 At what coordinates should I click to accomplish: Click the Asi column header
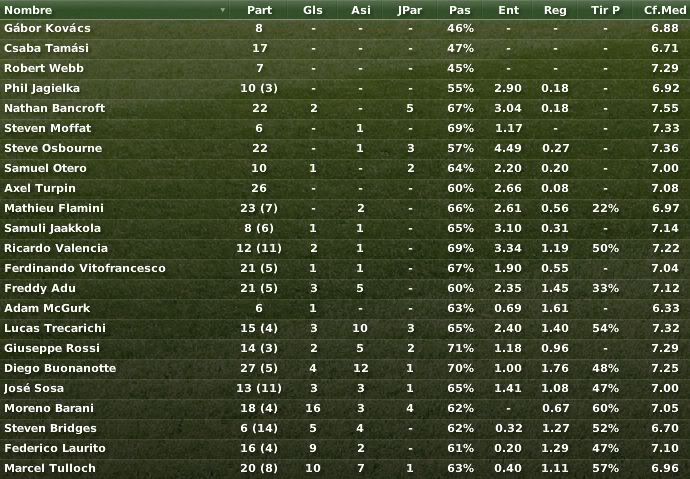pyautogui.click(x=361, y=10)
